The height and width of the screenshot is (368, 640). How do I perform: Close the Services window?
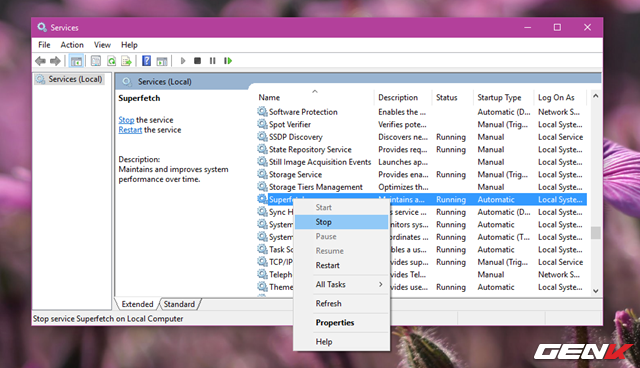coord(587,27)
